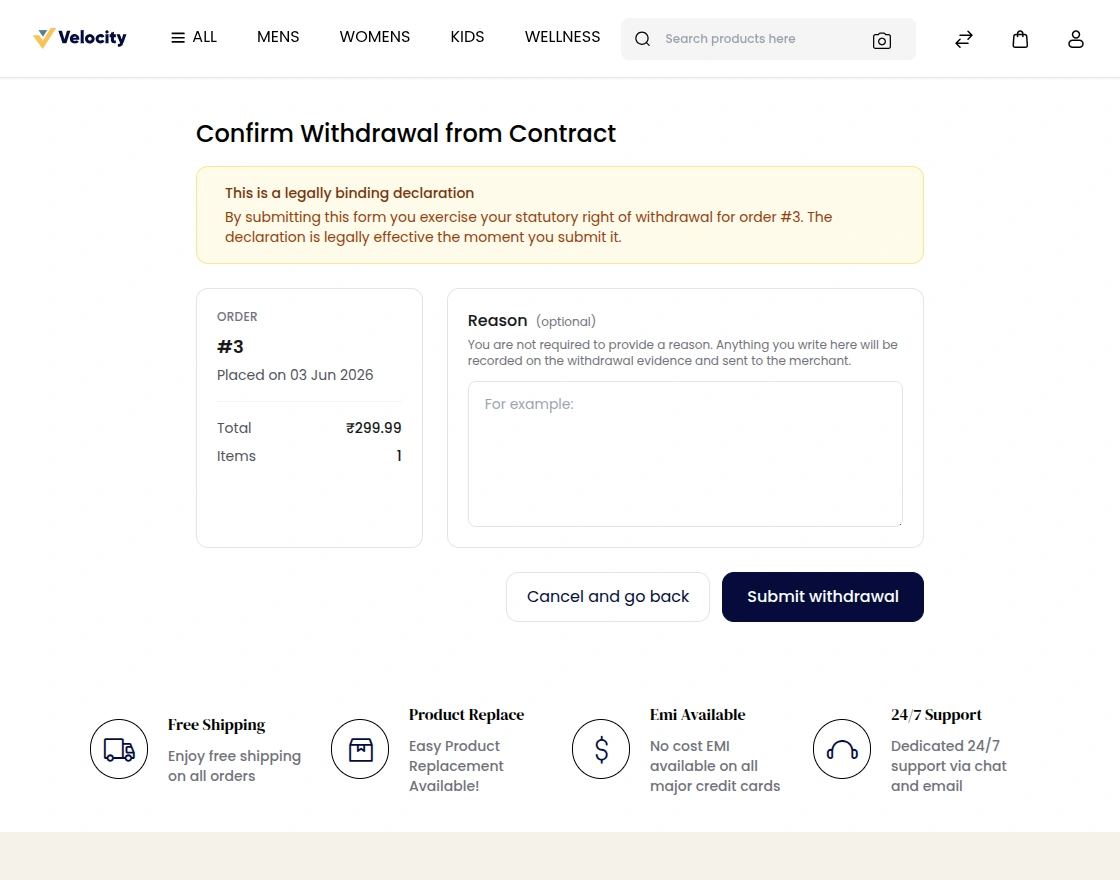Click the search magnifier icon
The width and height of the screenshot is (1120, 880).
point(642,39)
